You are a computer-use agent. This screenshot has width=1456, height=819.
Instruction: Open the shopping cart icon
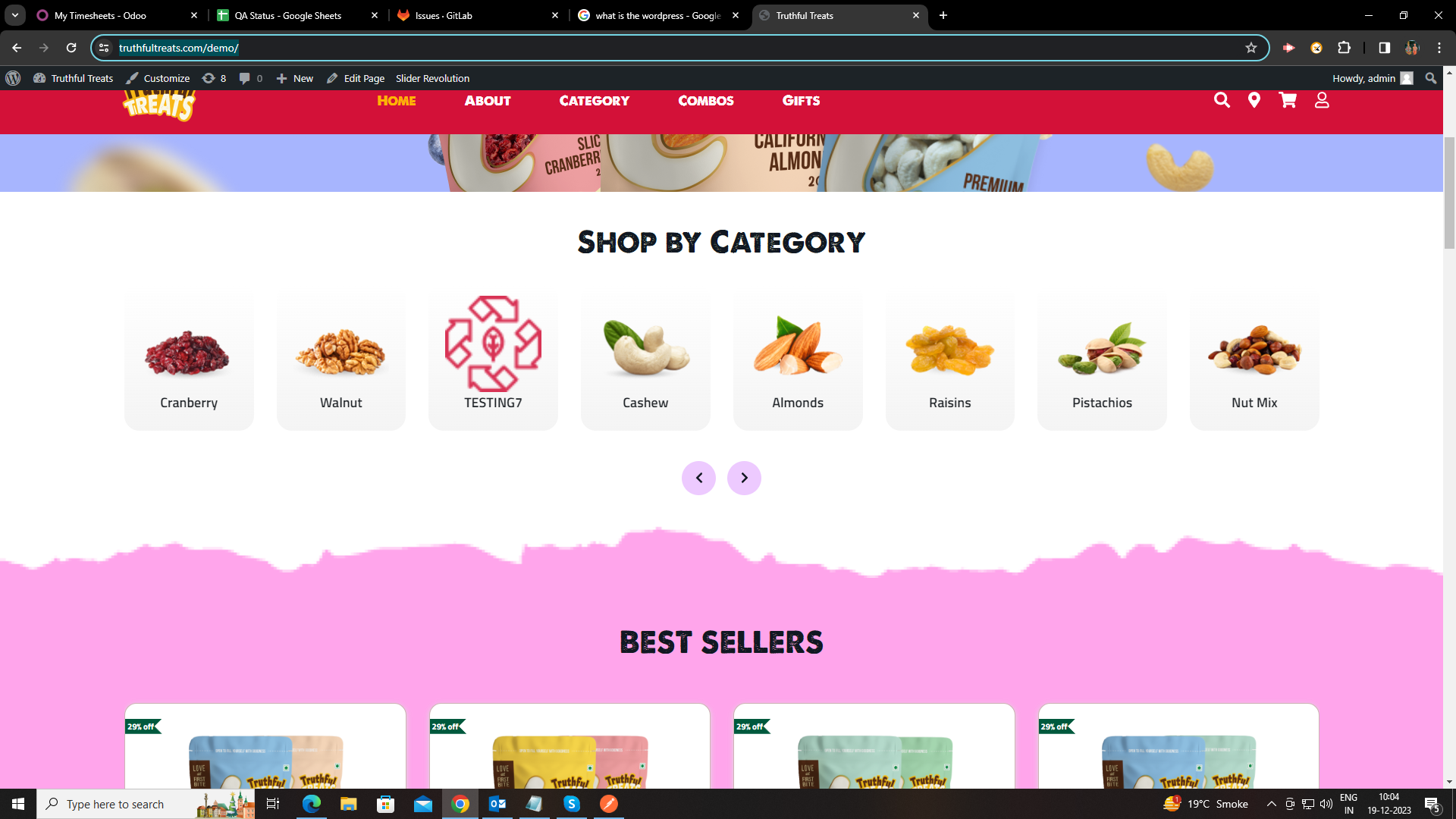(x=1288, y=100)
